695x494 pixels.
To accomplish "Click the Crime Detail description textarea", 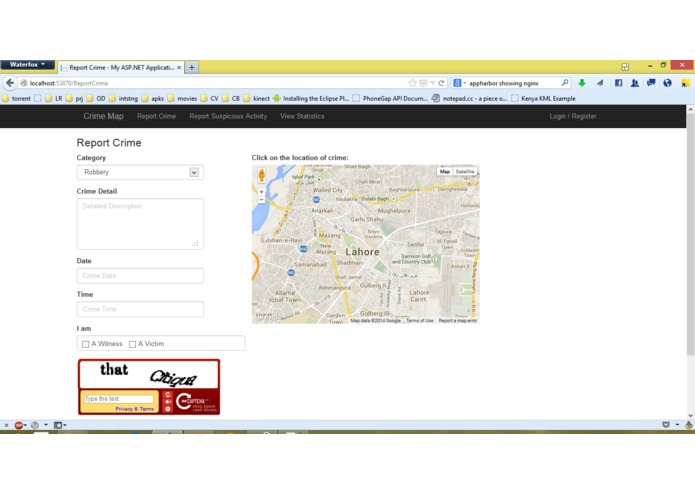I will [x=140, y=224].
